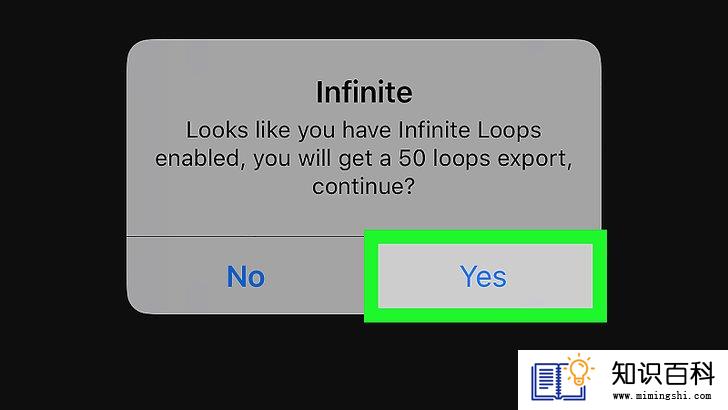Image resolution: width=728 pixels, height=410 pixels.
Task: Click the Infinite dialog title
Action: pos(364,91)
